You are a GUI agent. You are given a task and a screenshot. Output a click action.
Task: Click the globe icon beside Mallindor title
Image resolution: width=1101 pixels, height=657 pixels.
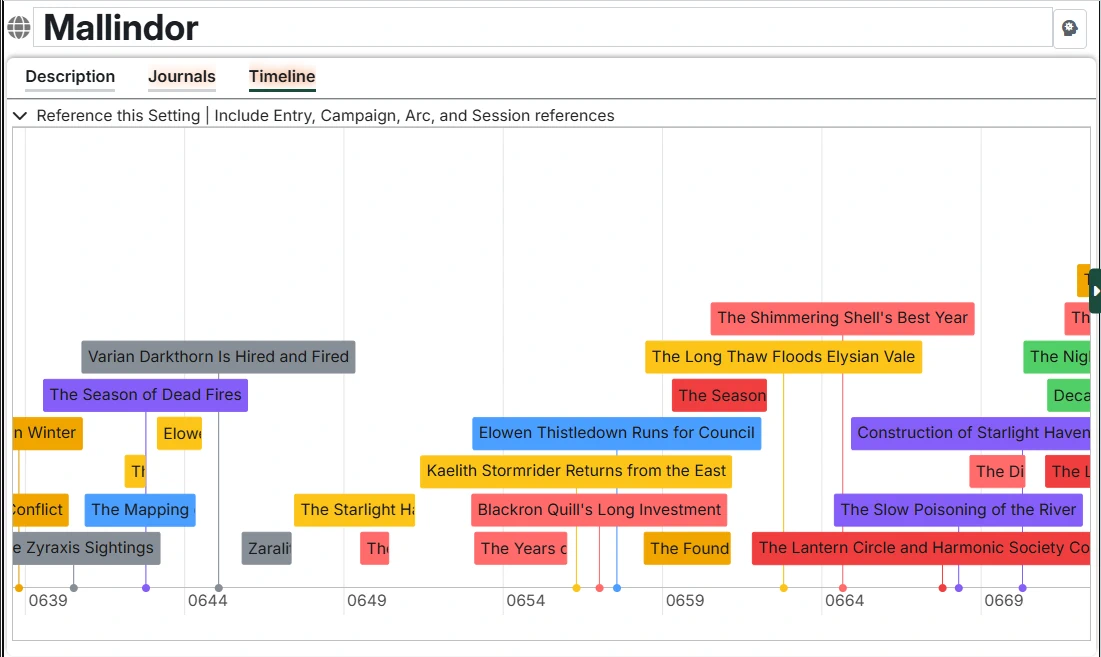click(x=18, y=26)
